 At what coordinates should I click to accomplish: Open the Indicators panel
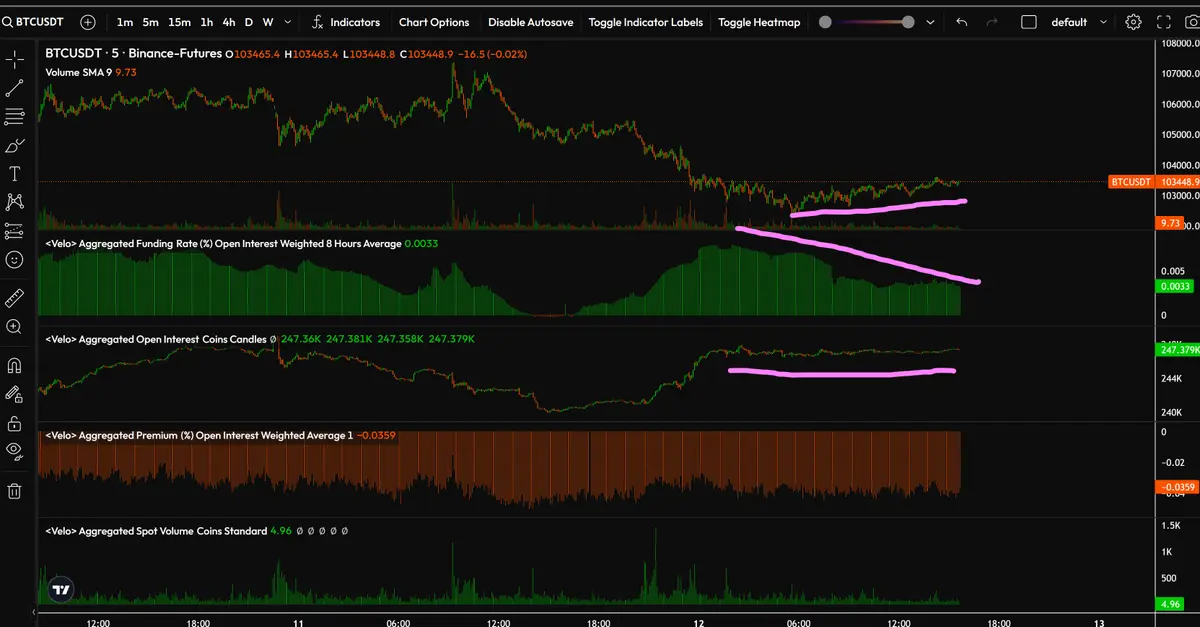[x=345, y=22]
